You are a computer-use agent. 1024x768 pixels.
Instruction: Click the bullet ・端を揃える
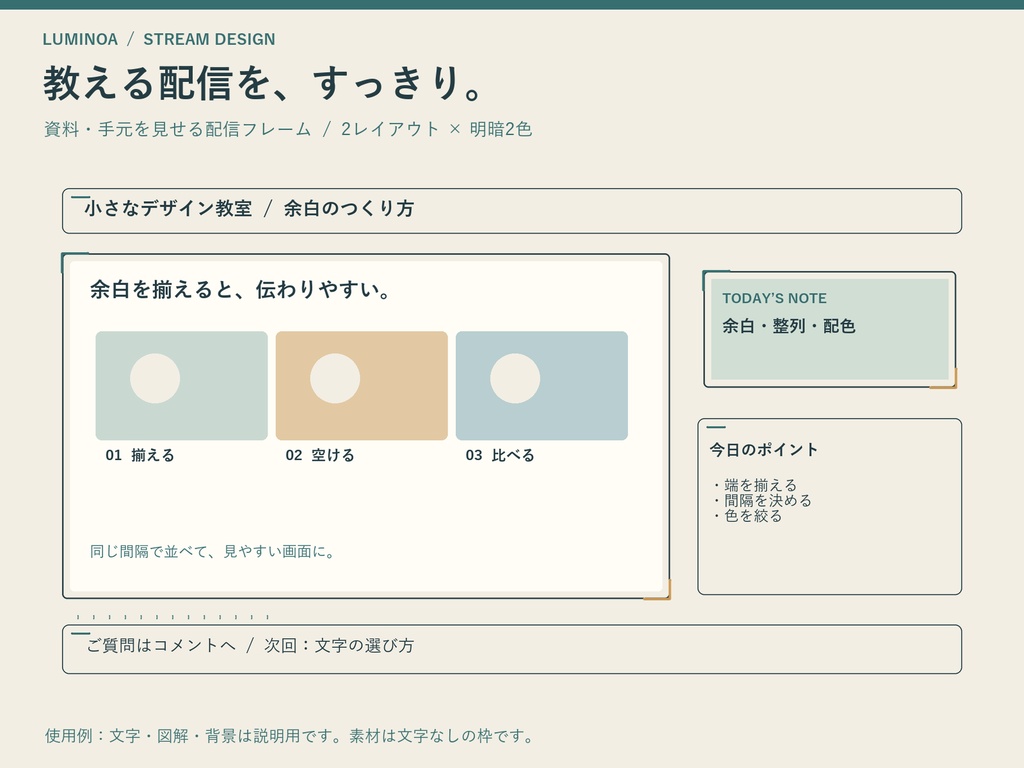click(x=754, y=485)
